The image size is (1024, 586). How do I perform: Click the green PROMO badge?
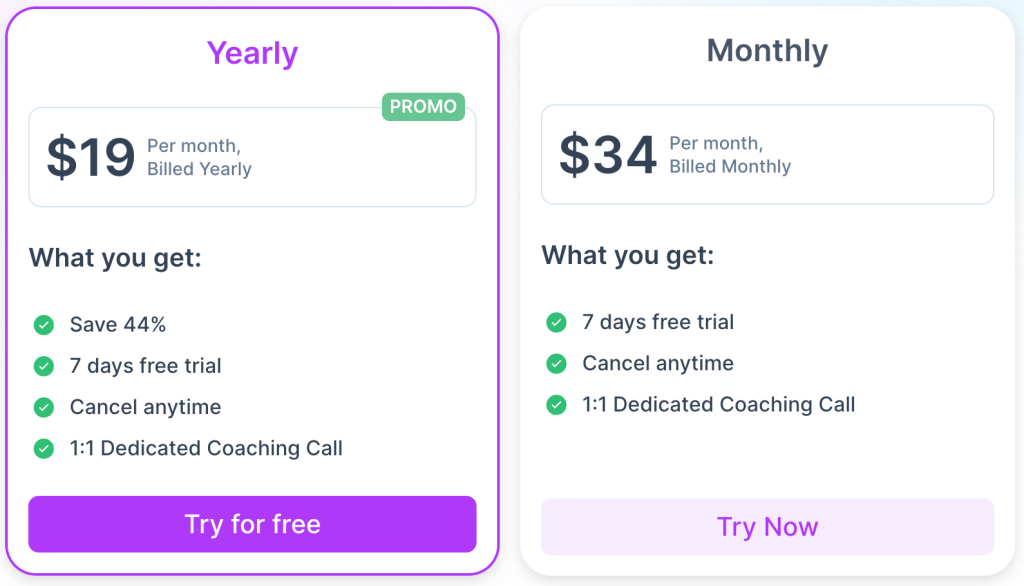tap(423, 107)
